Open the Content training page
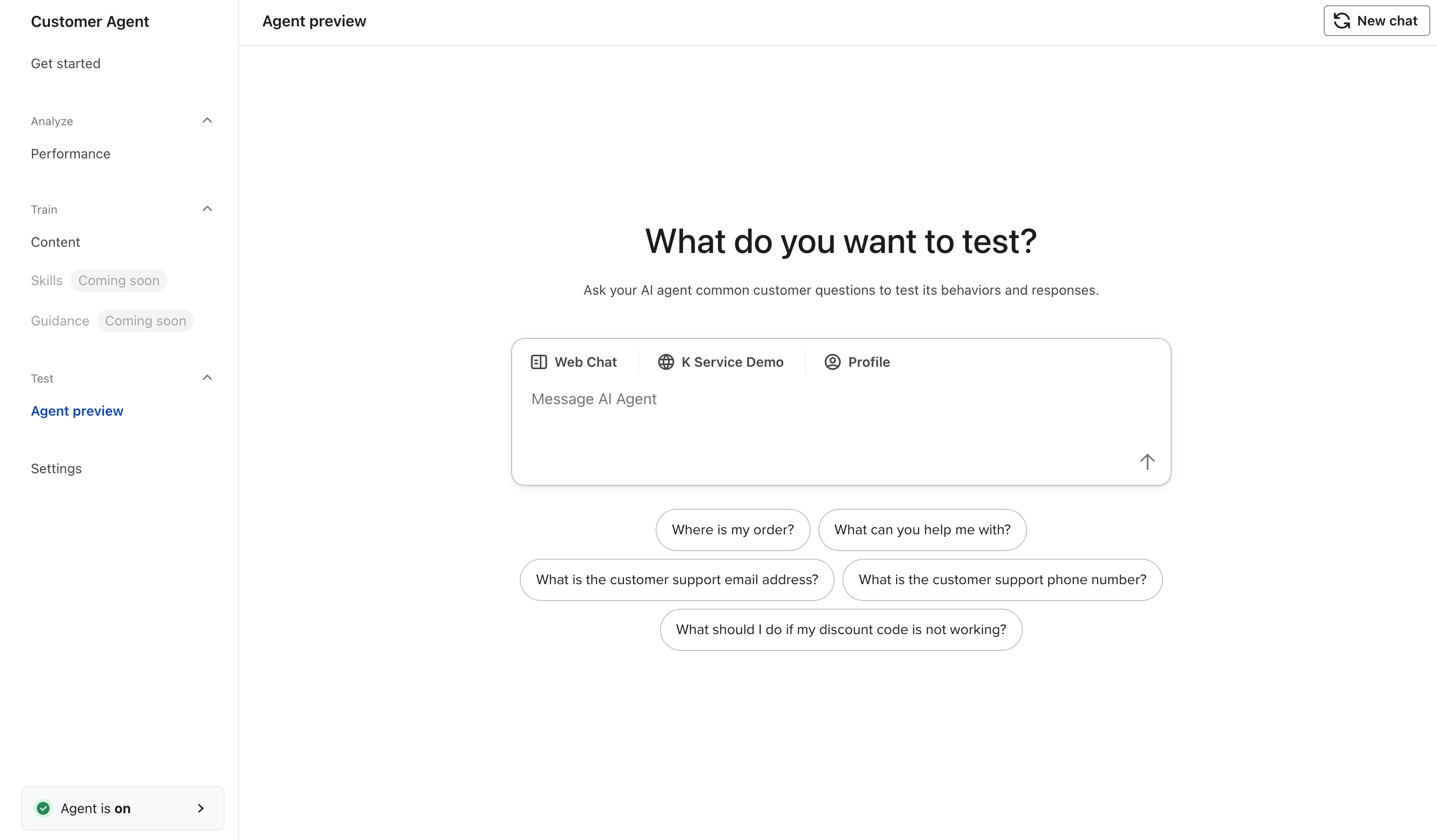Screen dimensions: 1437x840 coord(55,242)
